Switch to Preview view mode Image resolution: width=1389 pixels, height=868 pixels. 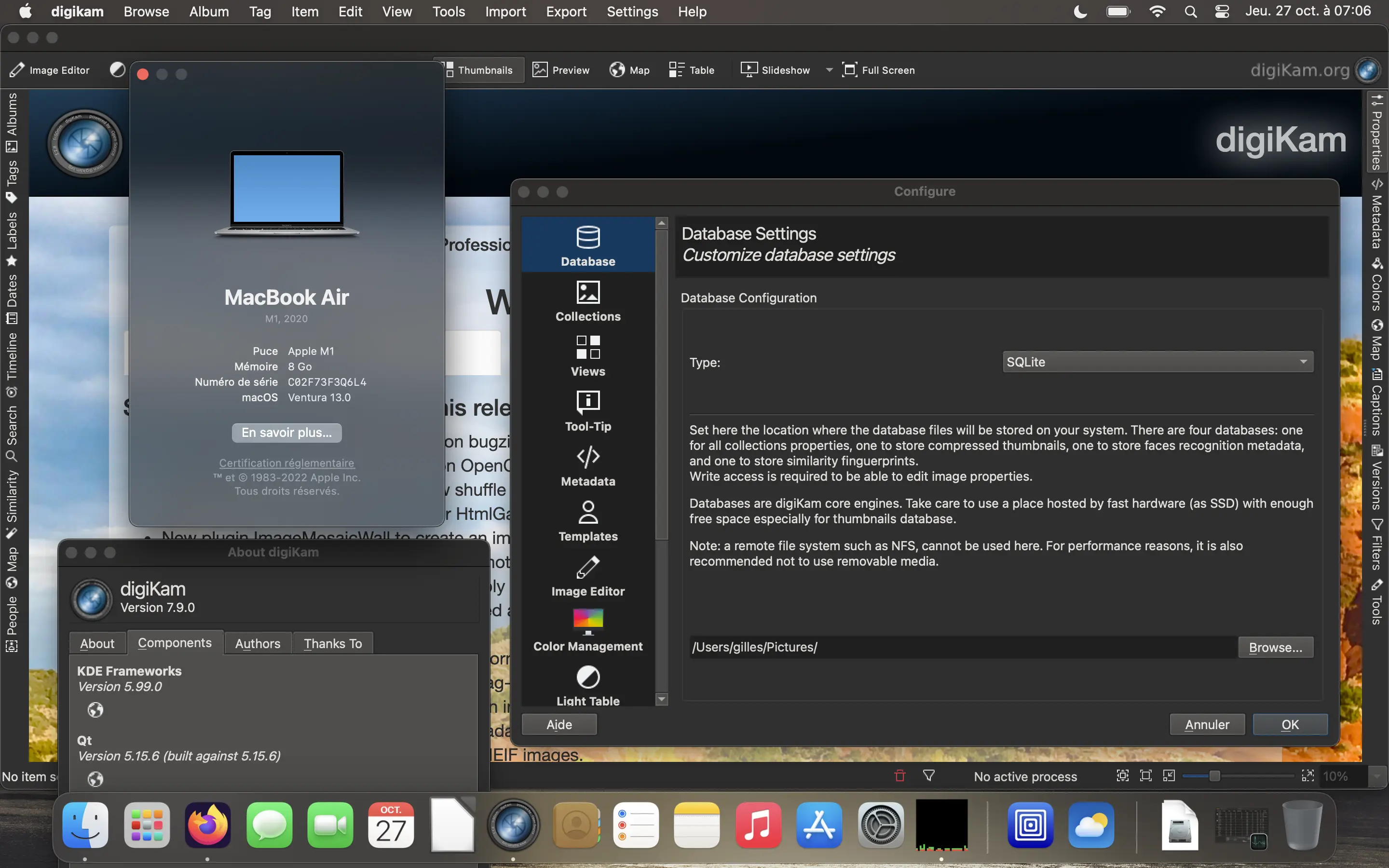pyautogui.click(x=560, y=69)
